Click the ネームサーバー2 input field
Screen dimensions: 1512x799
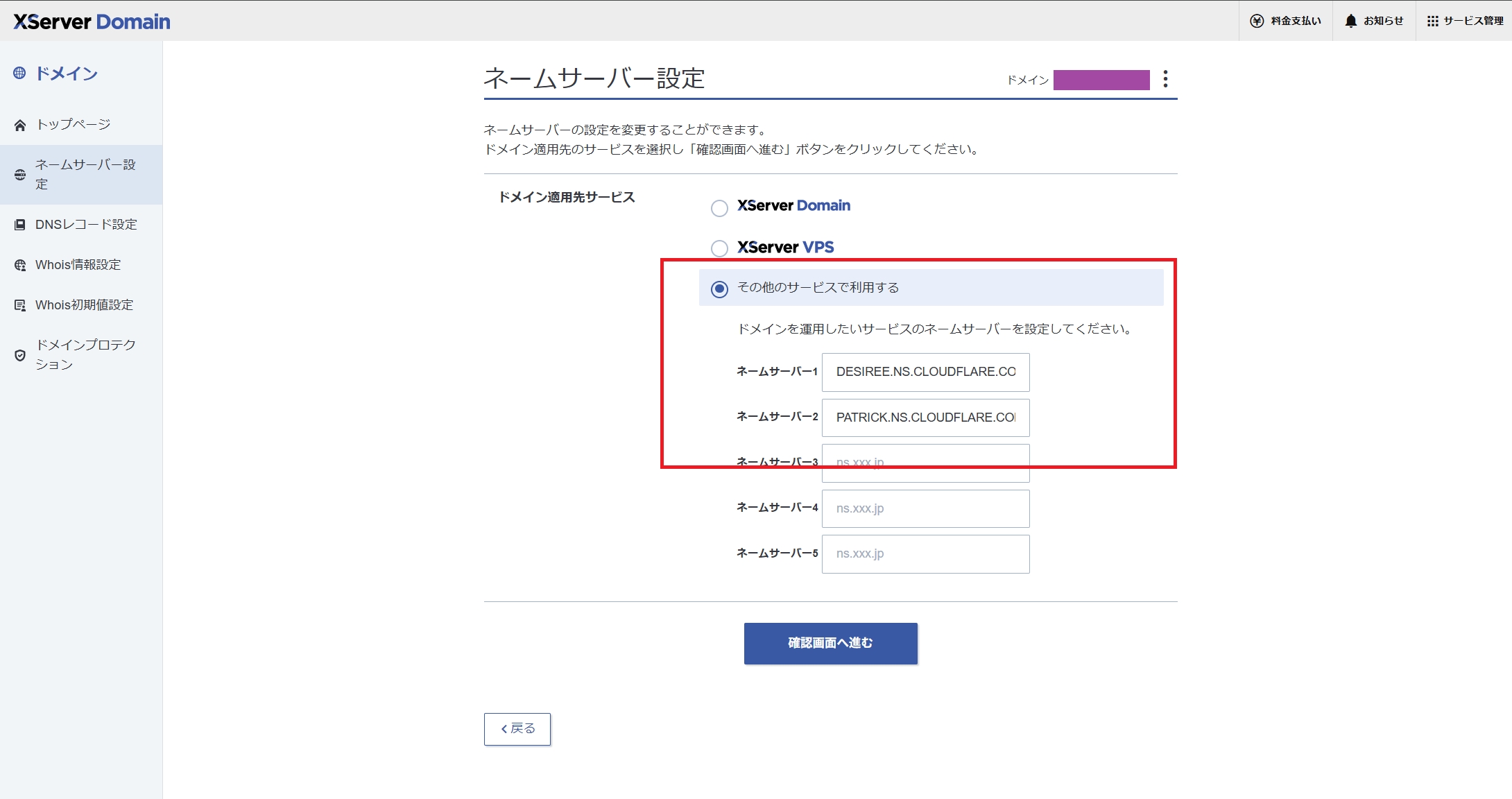925,418
